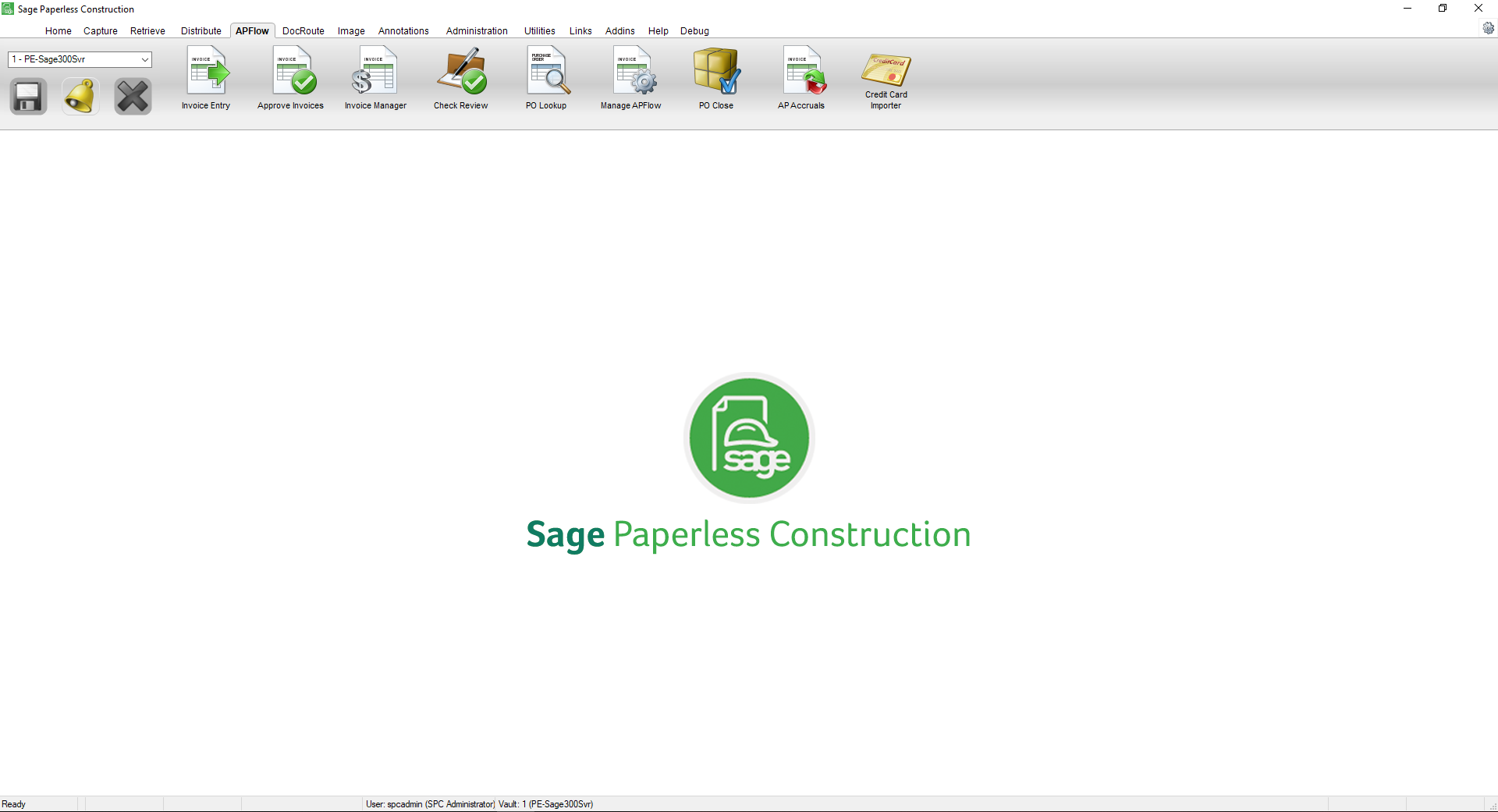
Task: Click the gray X cancel icon
Action: [x=133, y=97]
